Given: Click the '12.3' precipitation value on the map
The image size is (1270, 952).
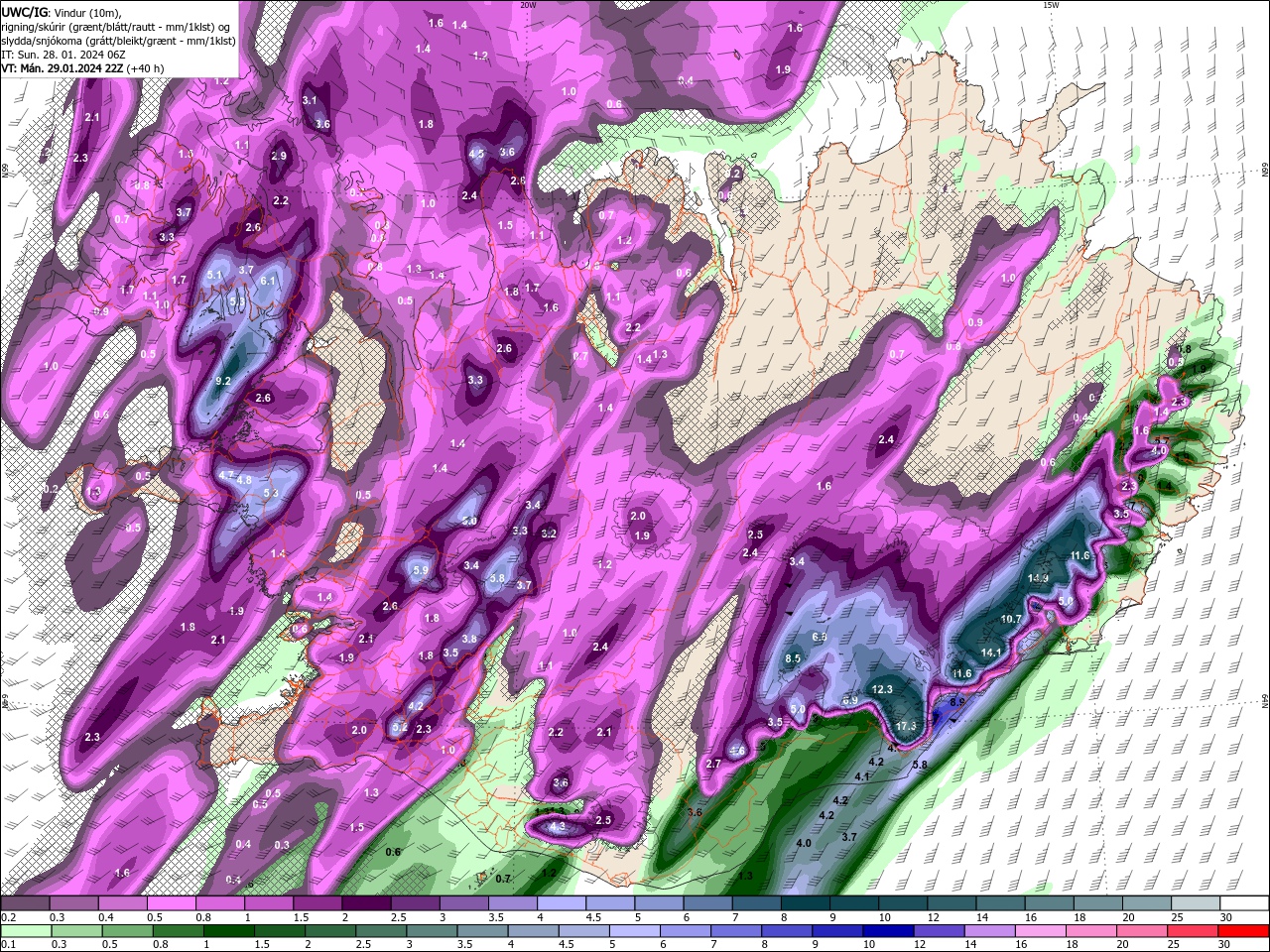Looking at the screenshot, I should pos(882,689).
